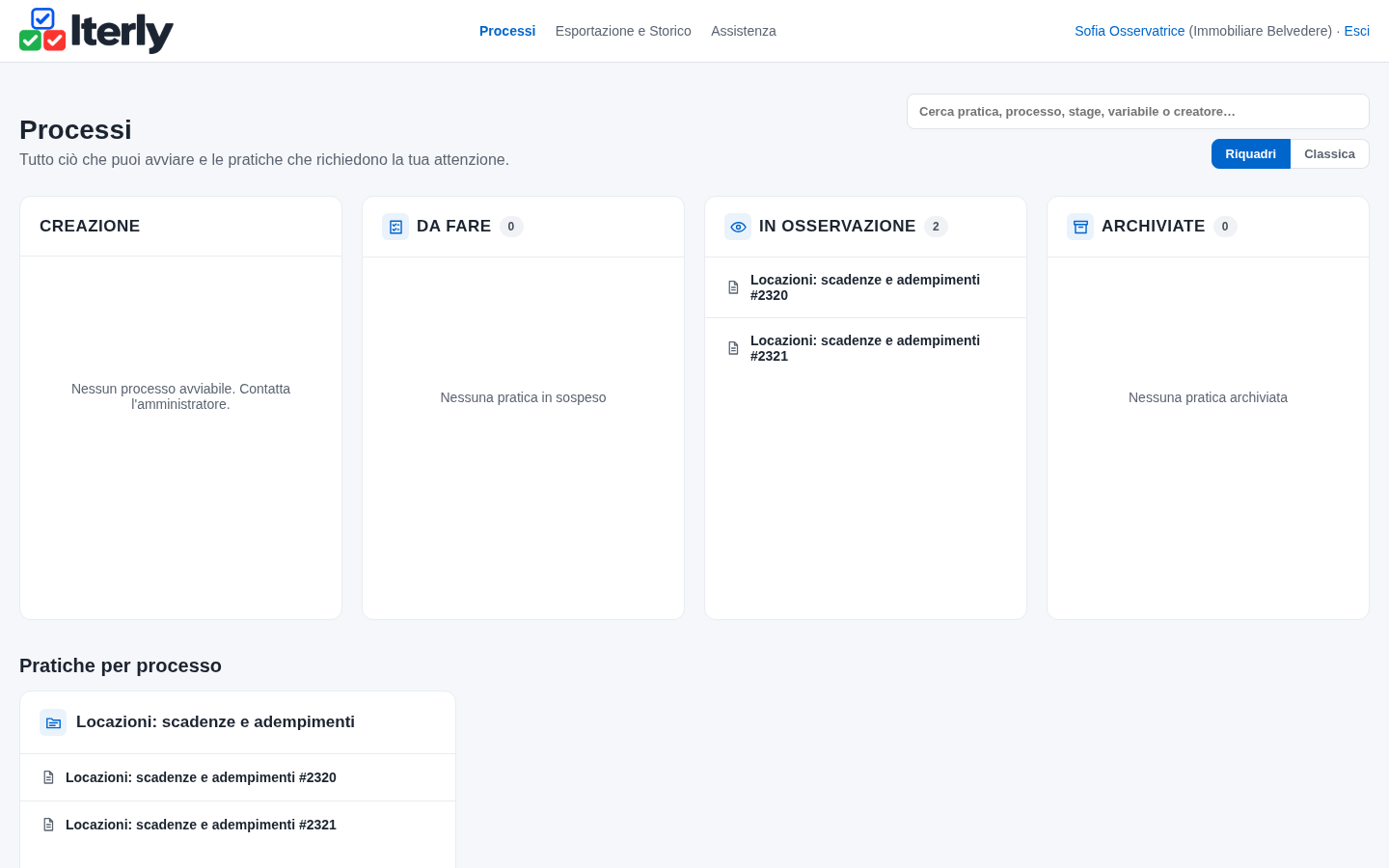
Task: Click document icon beside #2320 in In Osservazione
Action: tap(733, 287)
